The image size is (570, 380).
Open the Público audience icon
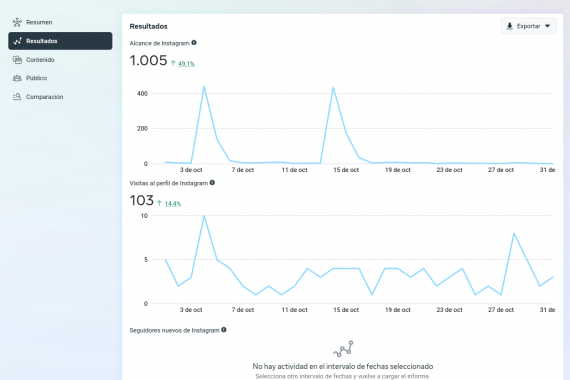pyautogui.click(x=17, y=78)
